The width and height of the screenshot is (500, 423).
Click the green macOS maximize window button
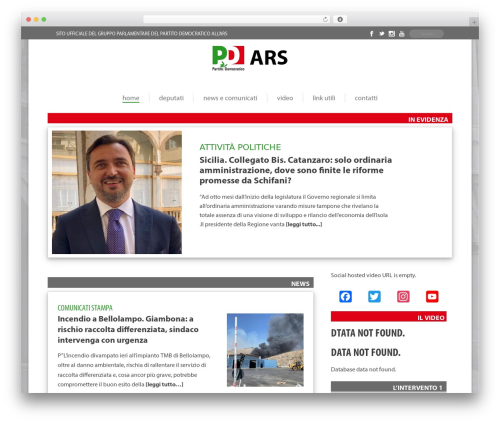coord(44,19)
